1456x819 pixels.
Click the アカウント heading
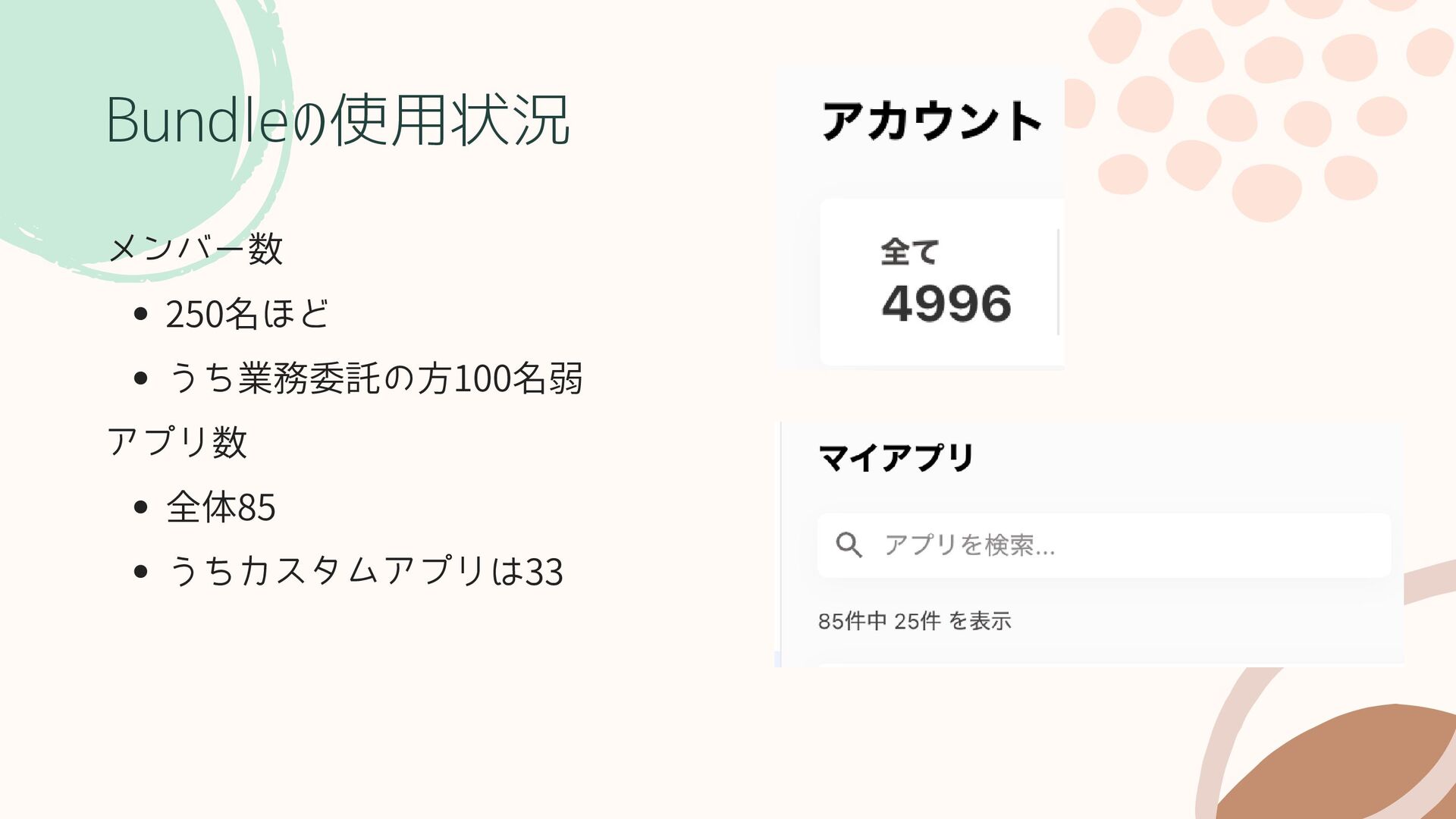932,121
